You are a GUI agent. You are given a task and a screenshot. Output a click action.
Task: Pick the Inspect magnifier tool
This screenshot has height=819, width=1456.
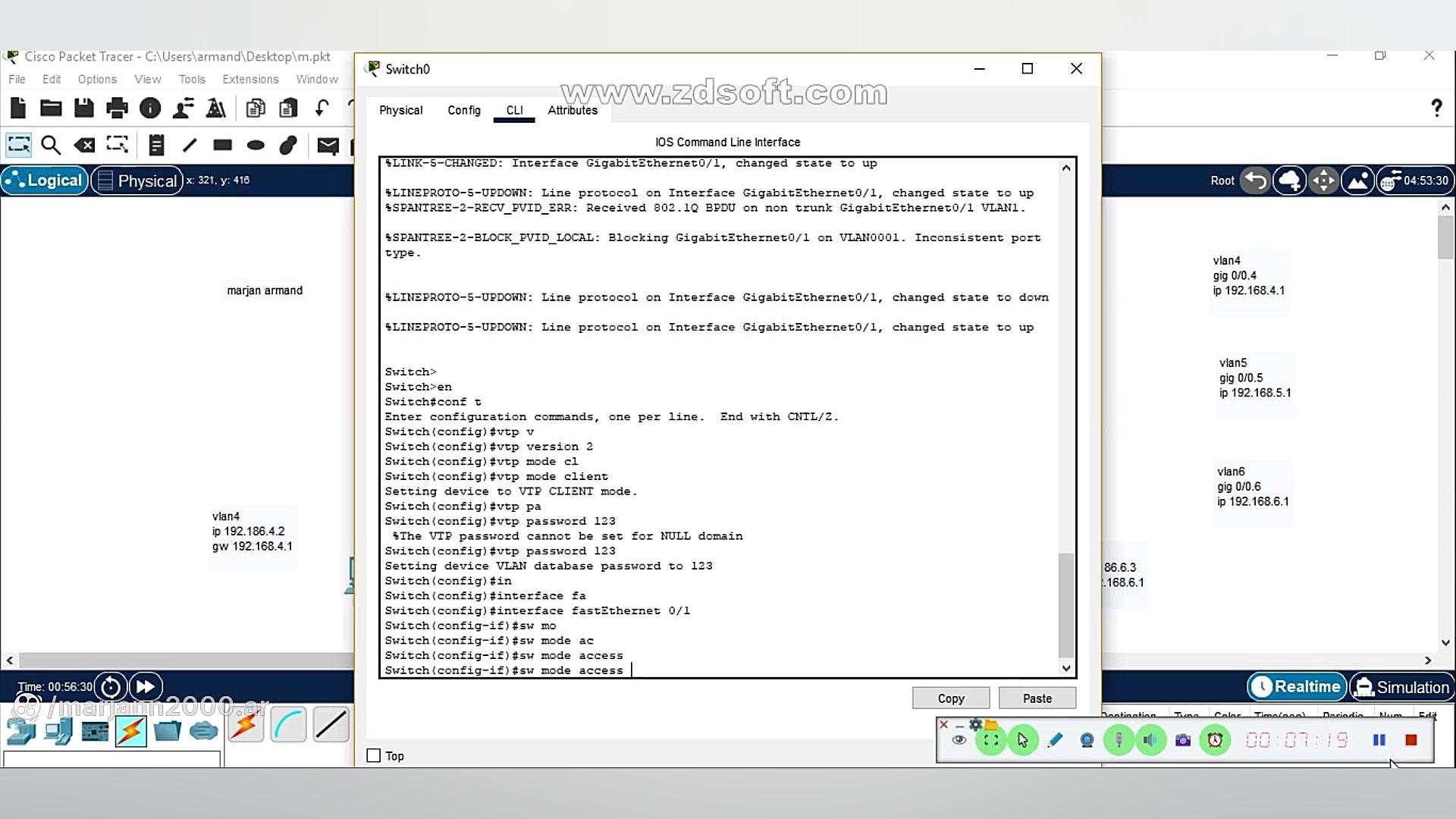pyautogui.click(x=51, y=145)
